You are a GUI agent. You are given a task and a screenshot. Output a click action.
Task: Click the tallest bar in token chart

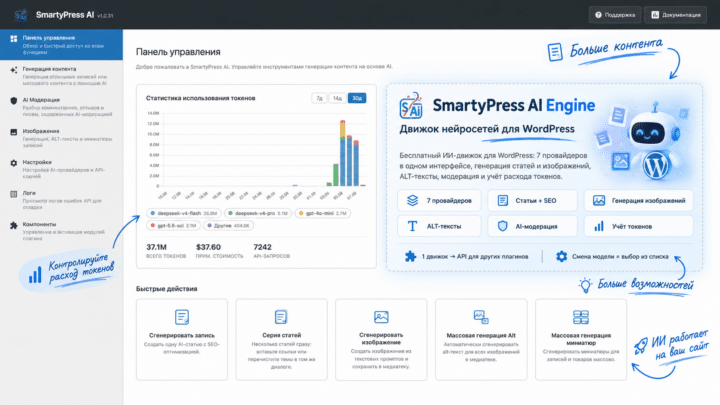343,153
